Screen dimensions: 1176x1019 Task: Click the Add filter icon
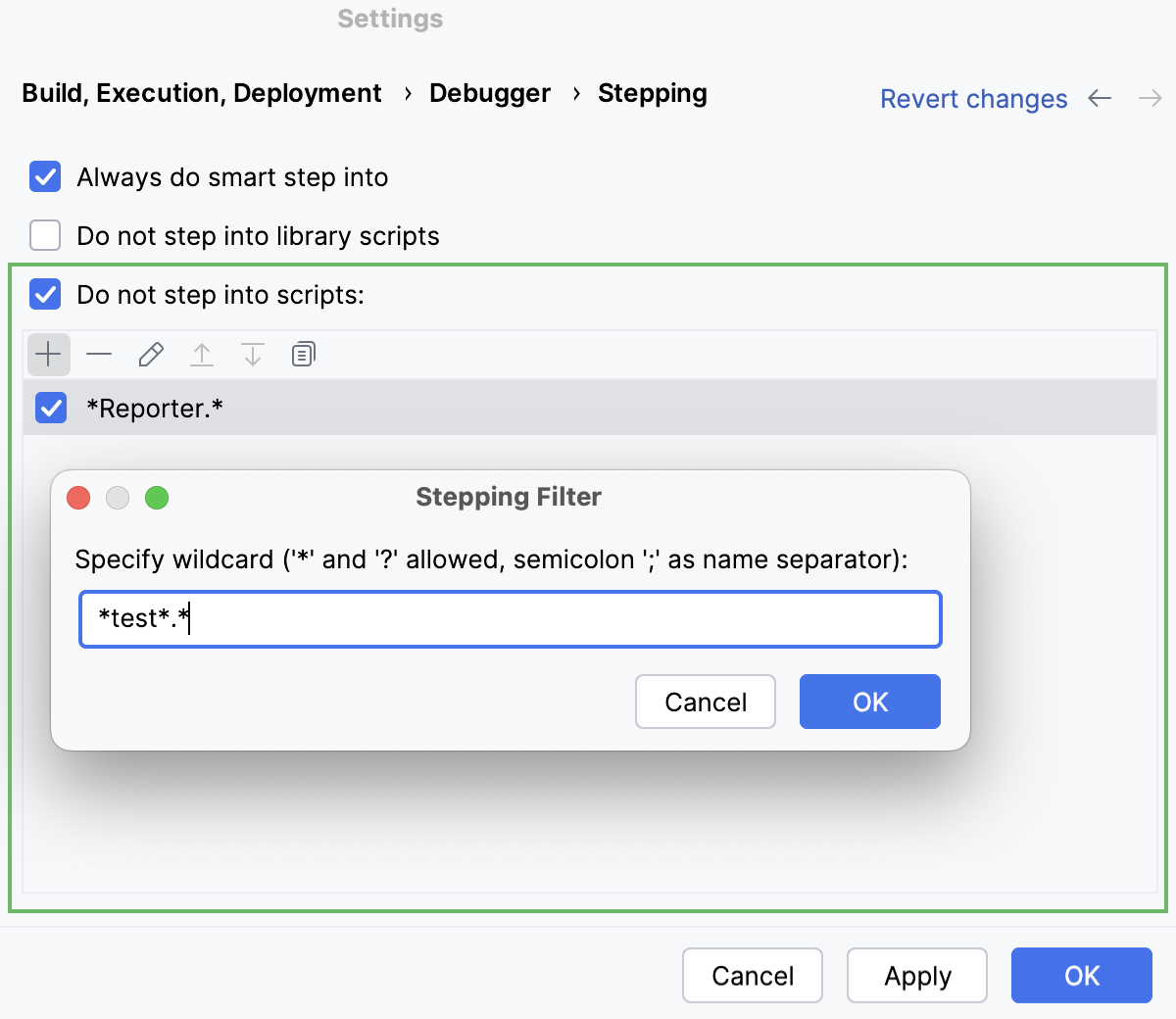48,354
